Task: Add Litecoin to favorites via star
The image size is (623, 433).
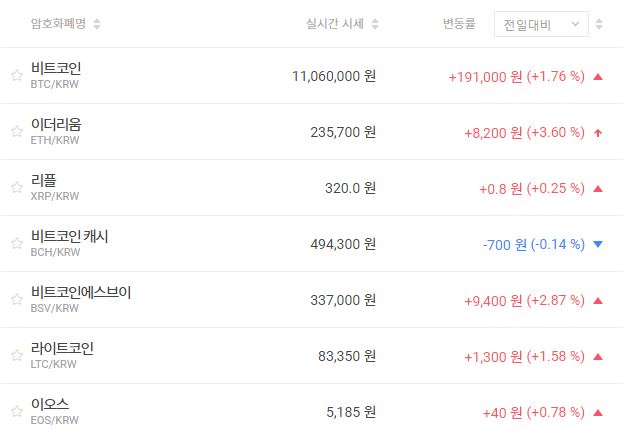Action: point(16,355)
